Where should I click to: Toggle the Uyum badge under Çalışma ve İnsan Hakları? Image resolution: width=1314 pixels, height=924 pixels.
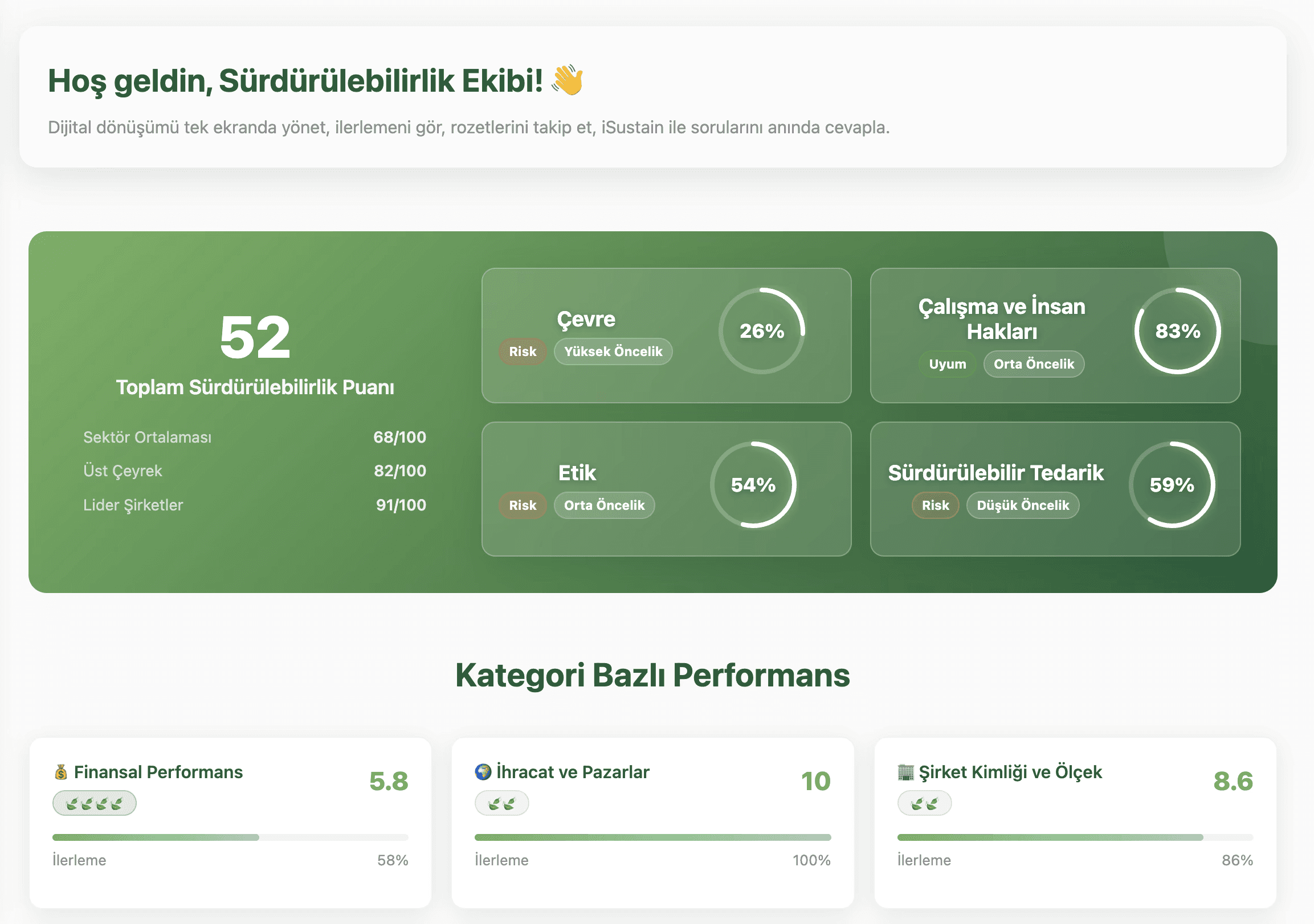(x=946, y=364)
